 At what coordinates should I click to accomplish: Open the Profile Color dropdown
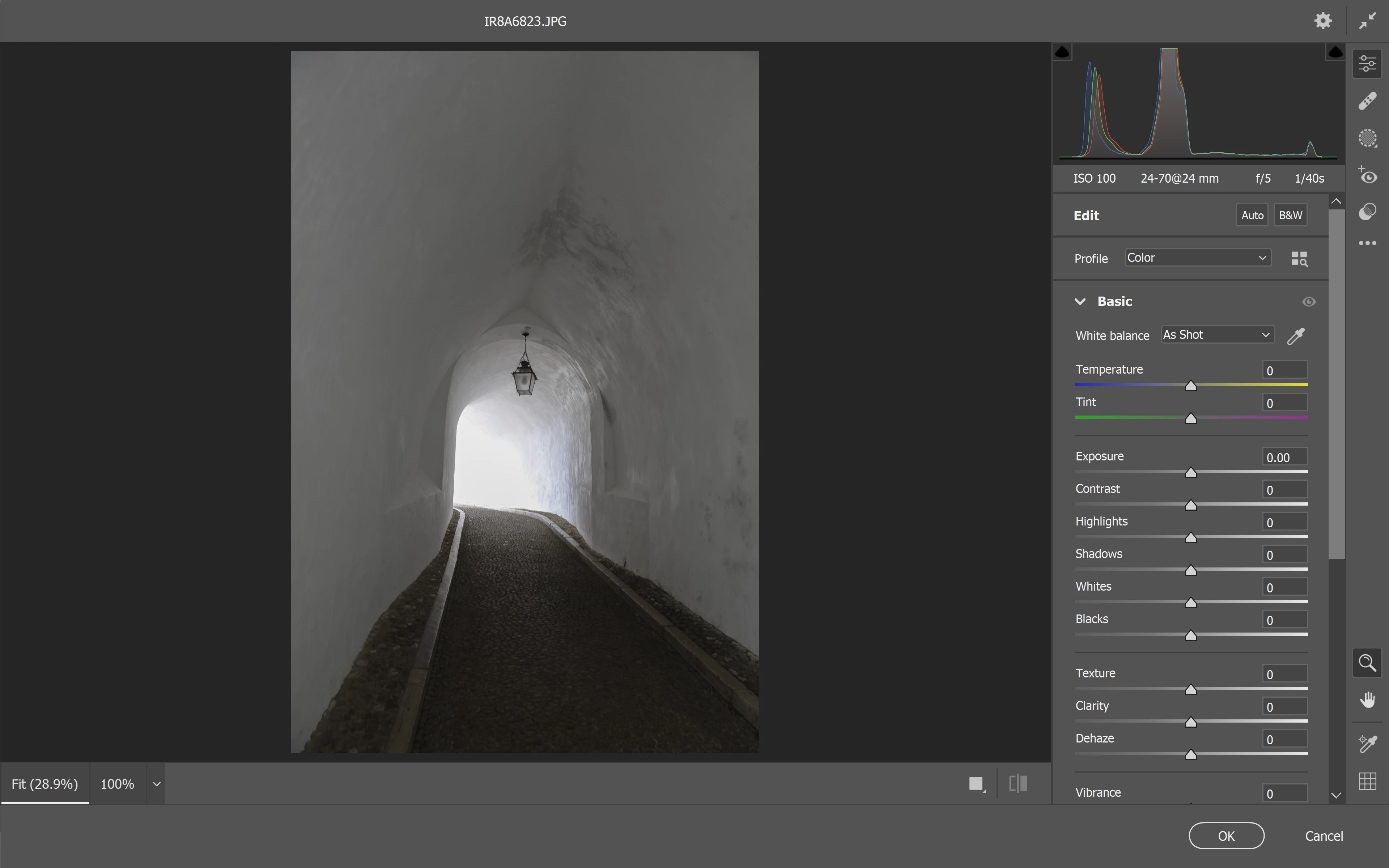tap(1197, 258)
